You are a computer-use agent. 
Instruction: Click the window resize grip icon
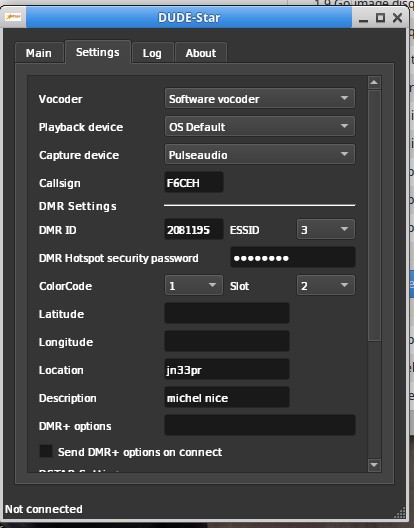[401, 513]
